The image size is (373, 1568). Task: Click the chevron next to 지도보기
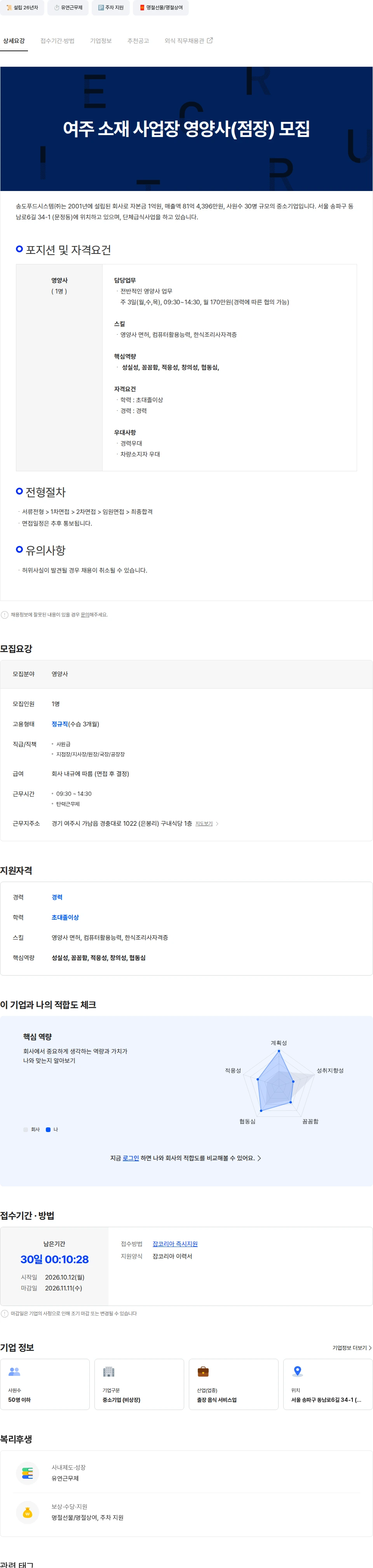coord(217,823)
